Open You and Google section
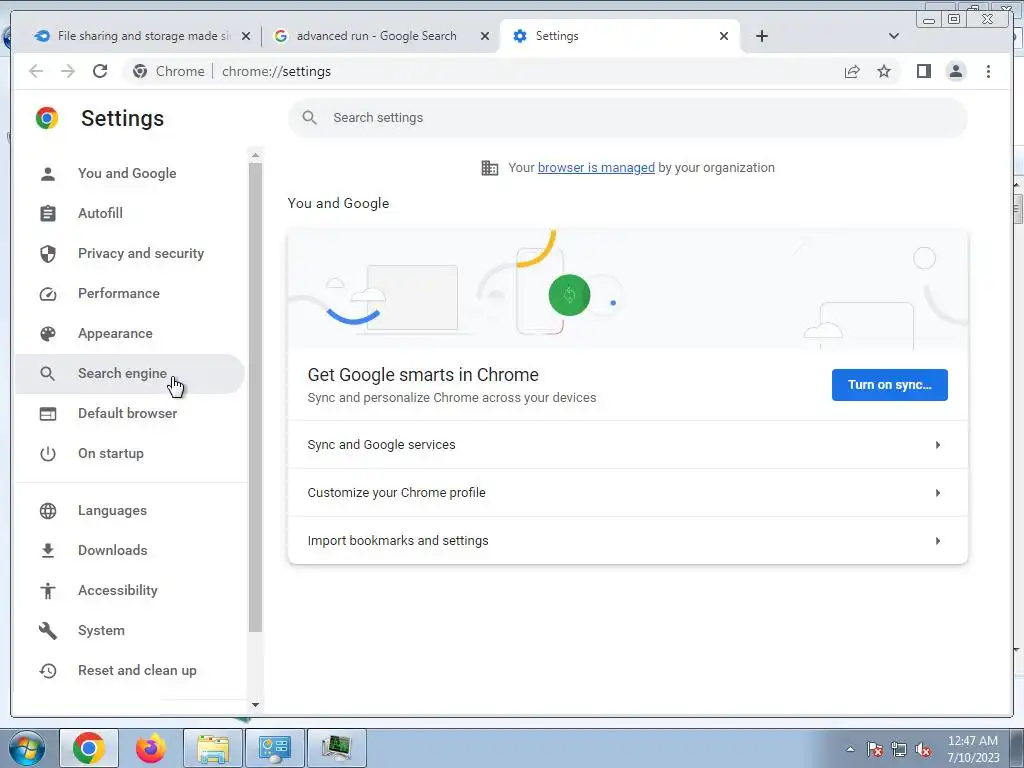This screenshot has height=768, width=1024. coord(130,174)
